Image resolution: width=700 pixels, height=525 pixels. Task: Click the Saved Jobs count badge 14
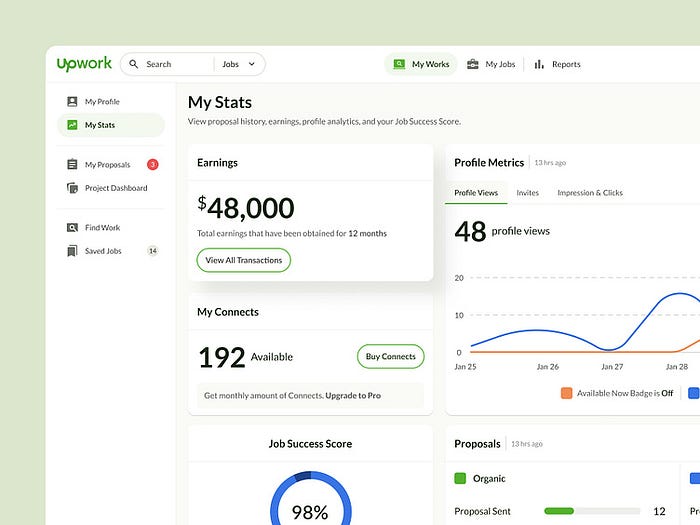click(x=153, y=251)
